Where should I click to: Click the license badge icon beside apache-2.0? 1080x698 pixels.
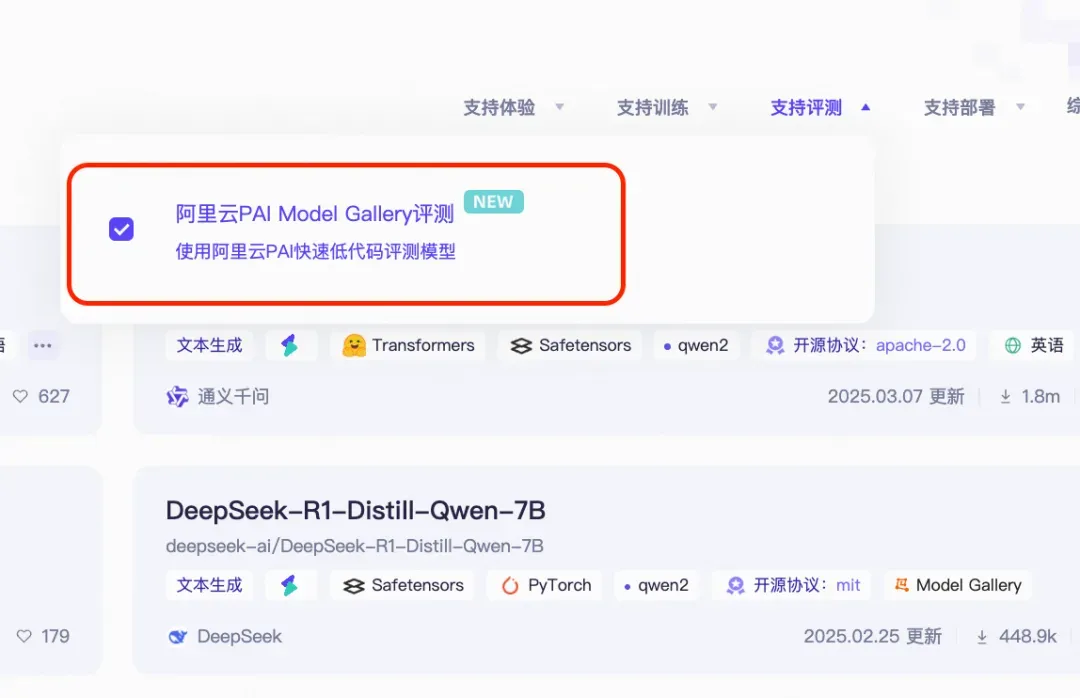coord(776,345)
